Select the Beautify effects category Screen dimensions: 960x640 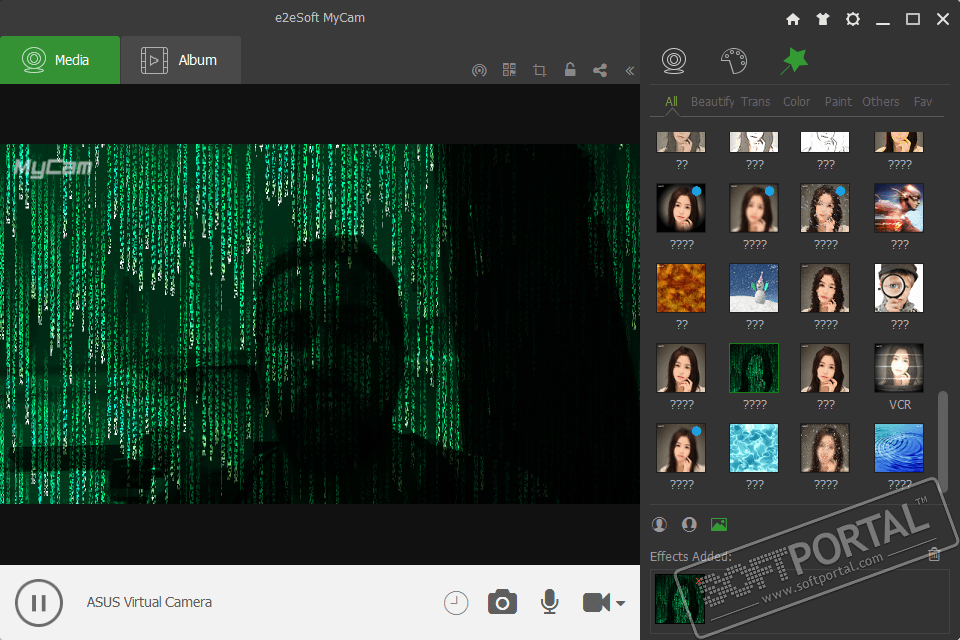tap(713, 102)
